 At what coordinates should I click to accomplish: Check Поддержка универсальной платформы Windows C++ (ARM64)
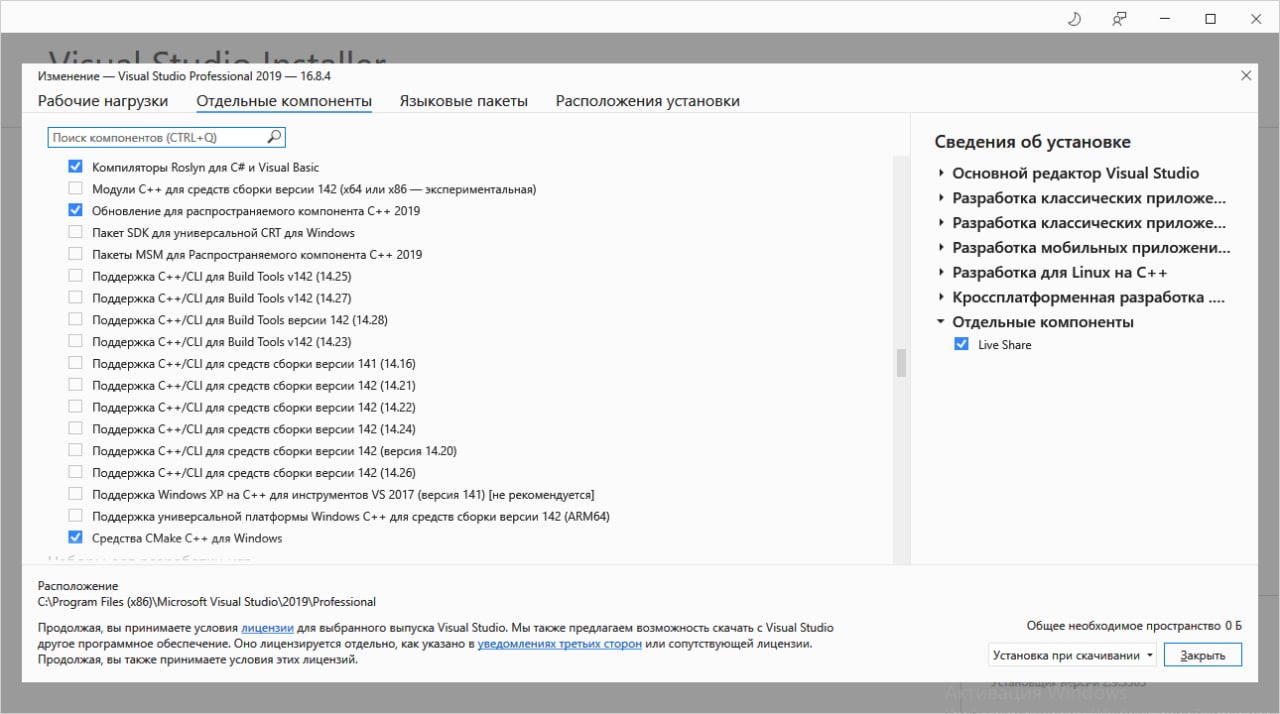[75, 516]
